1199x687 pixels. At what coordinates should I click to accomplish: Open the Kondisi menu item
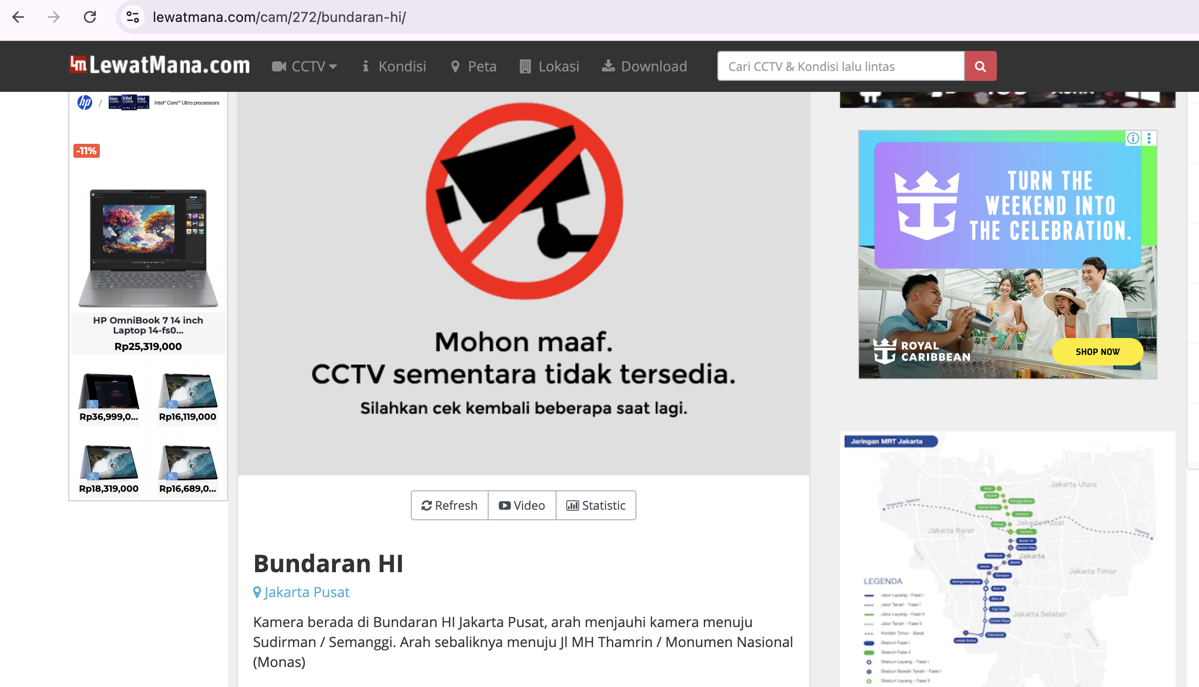394,67
